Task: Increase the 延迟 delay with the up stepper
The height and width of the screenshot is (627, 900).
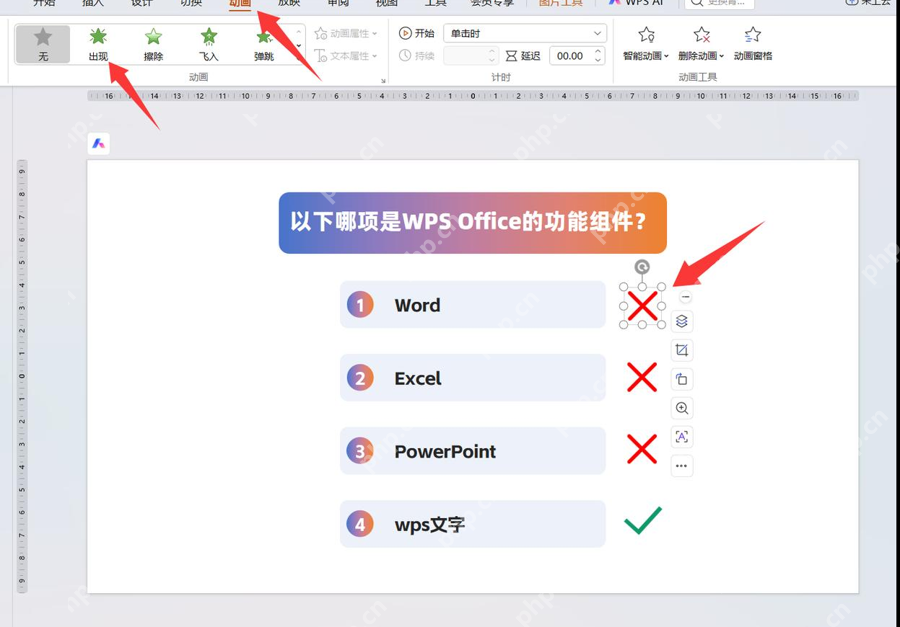Action: click(x=598, y=52)
